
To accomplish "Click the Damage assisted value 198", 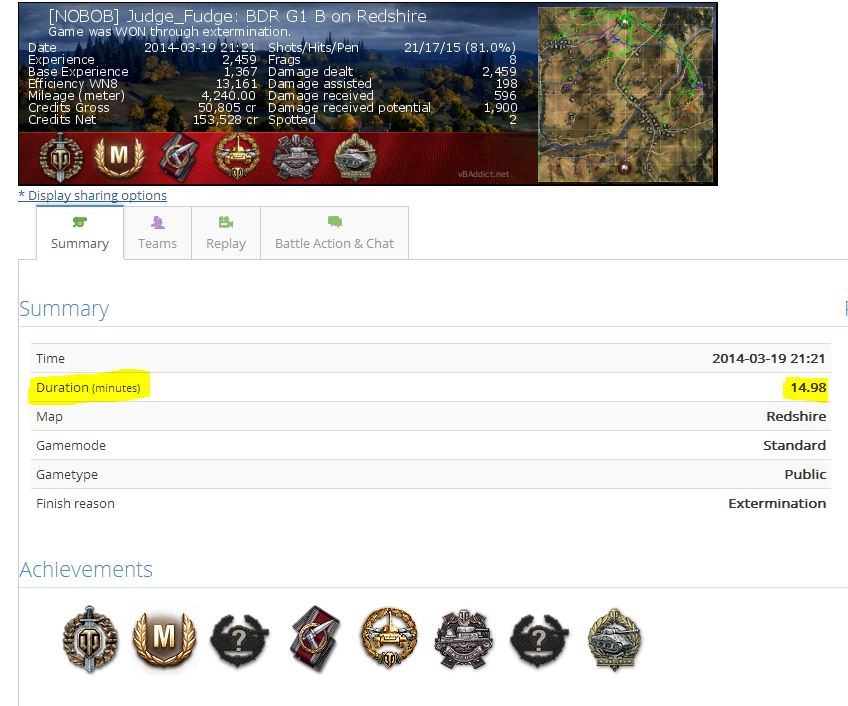I will pyautogui.click(x=507, y=83).
